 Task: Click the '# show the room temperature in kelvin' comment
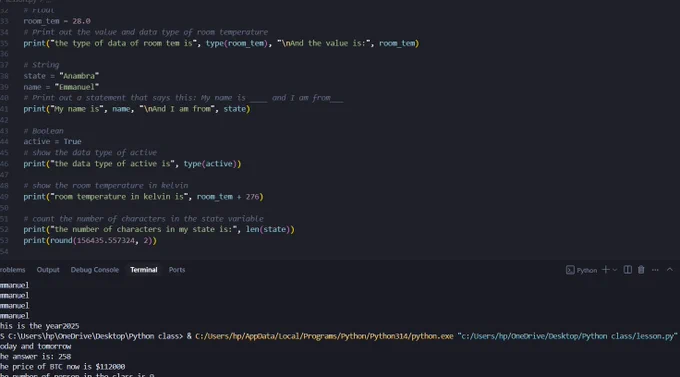106,185
